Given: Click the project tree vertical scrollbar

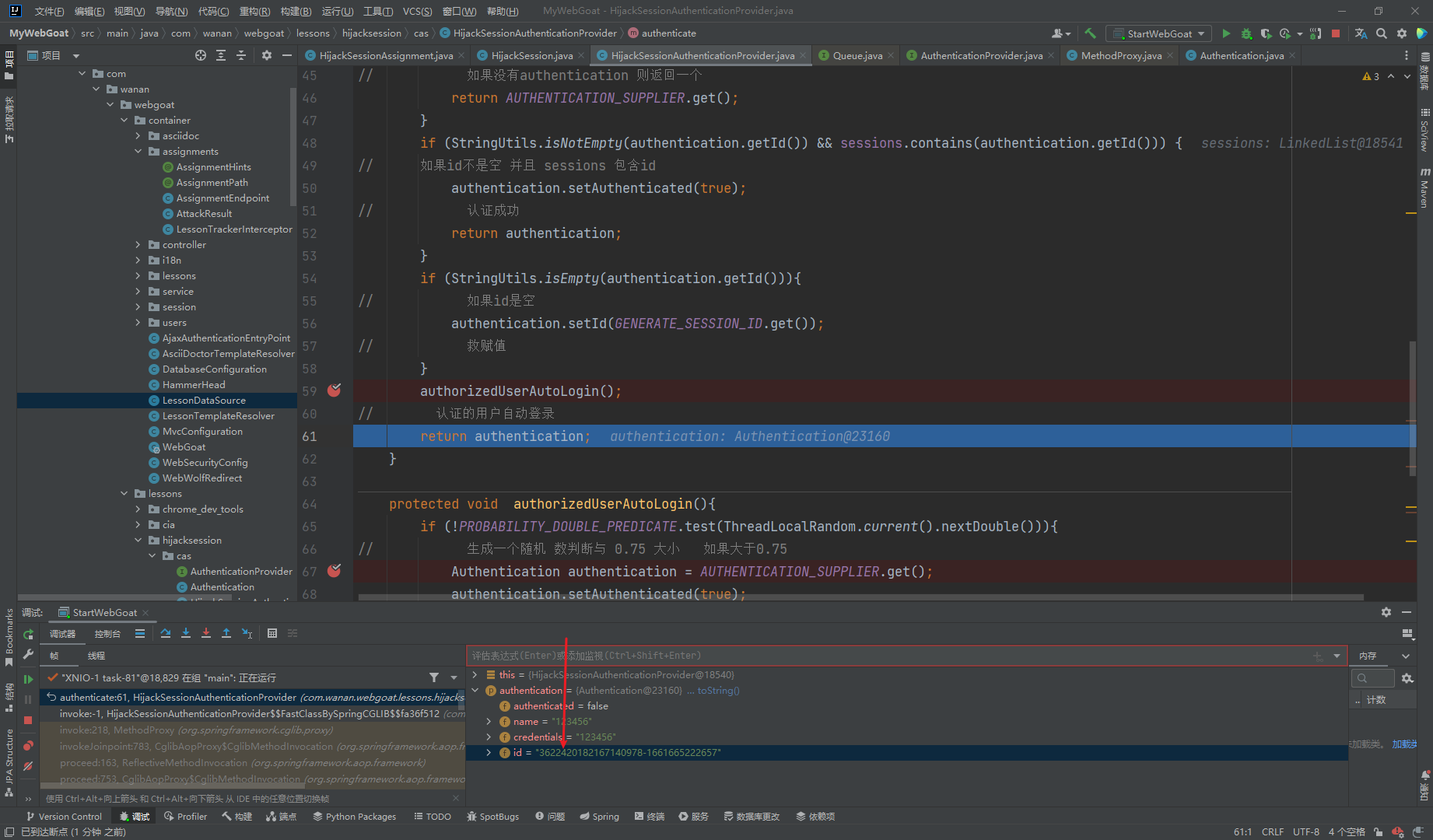Looking at the screenshot, I should click(293, 146).
